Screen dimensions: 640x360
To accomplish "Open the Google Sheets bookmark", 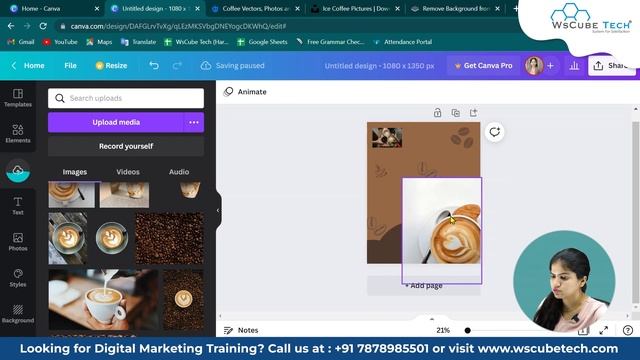I will click(262, 42).
